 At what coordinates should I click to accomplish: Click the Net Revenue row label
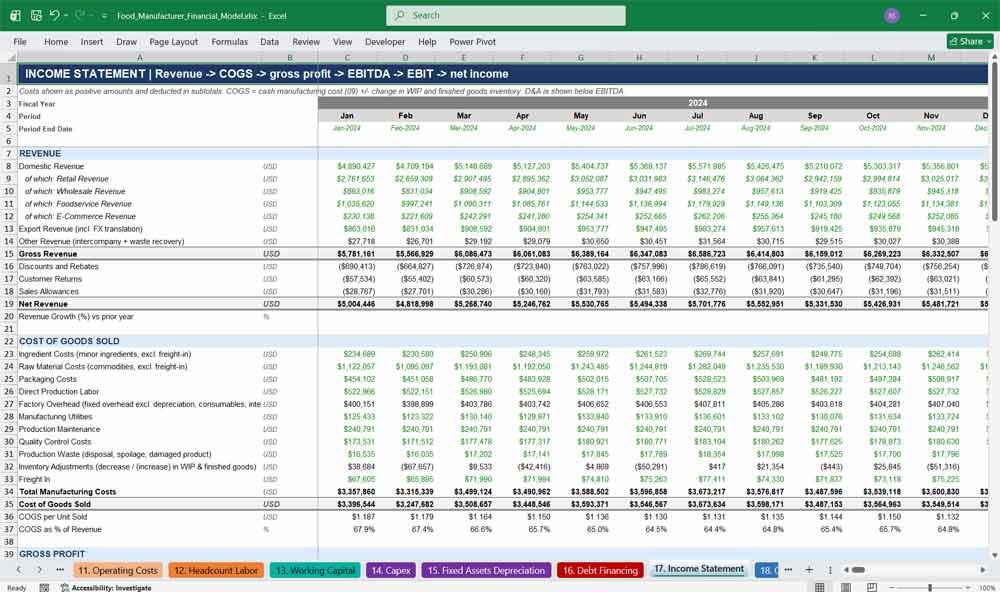click(43, 304)
